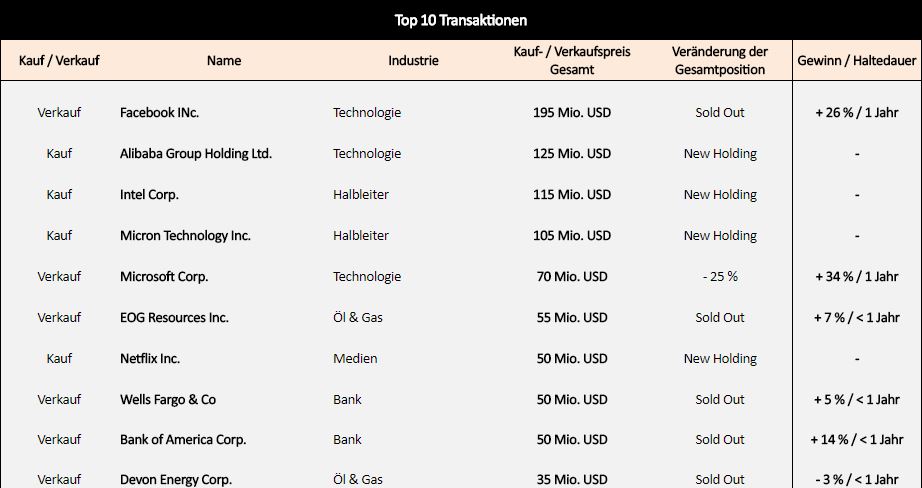
Task: Select the + 34 % / 1 Jahr cell
Action: pos(857,276)
